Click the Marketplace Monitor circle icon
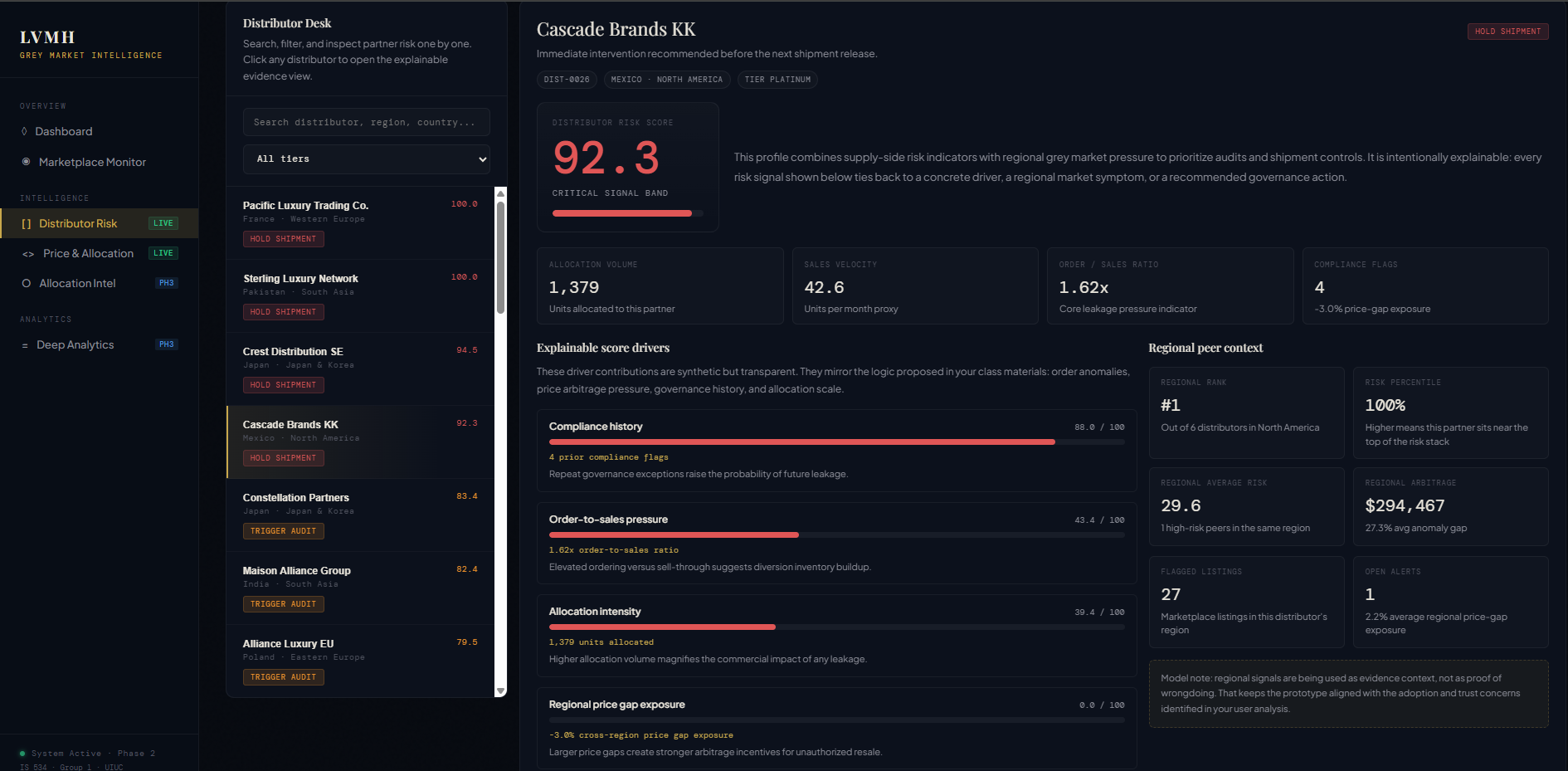Viewport: 1568px width, 771px height. [26, 162]
